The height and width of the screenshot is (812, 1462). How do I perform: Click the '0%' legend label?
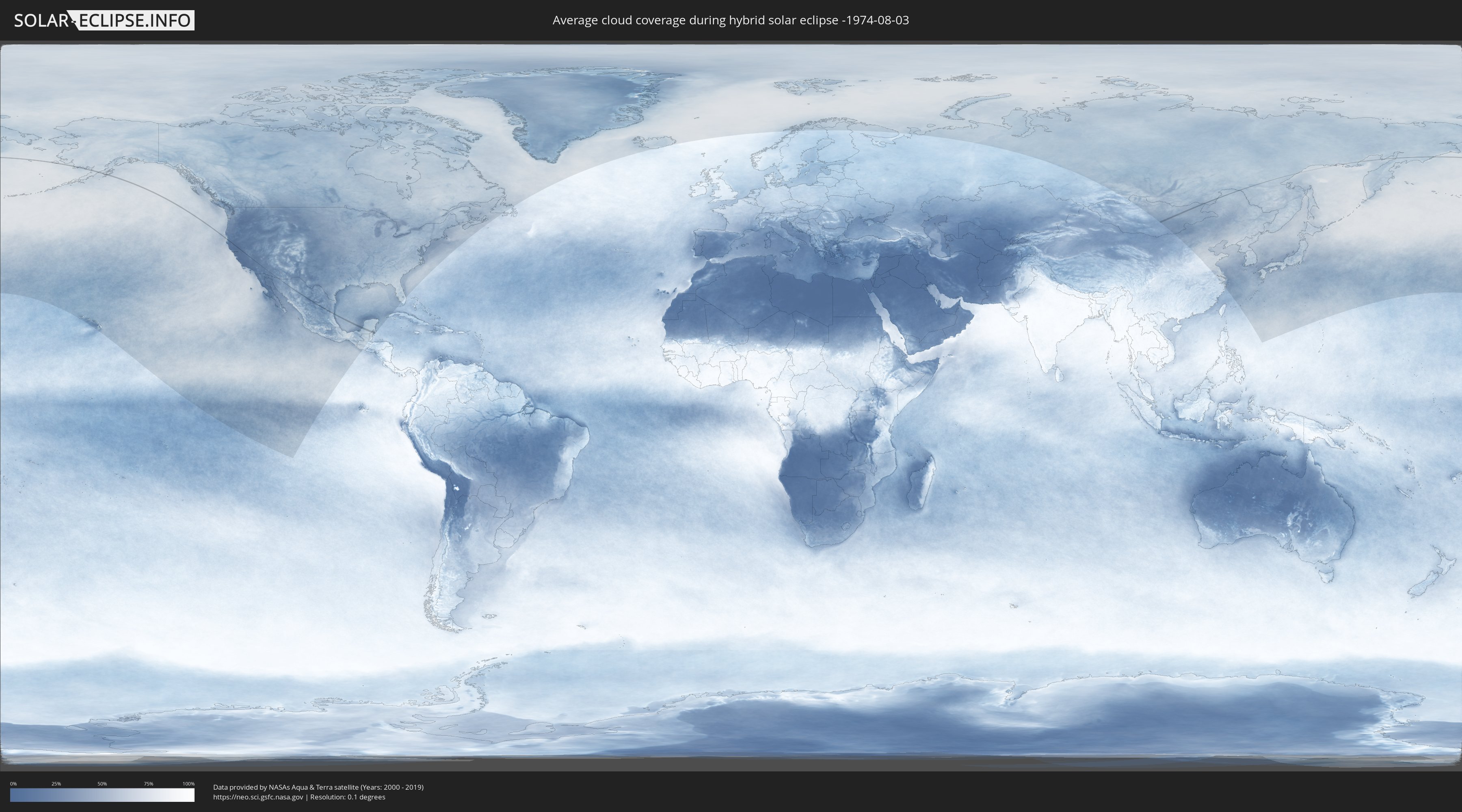(x=14, y=784)
